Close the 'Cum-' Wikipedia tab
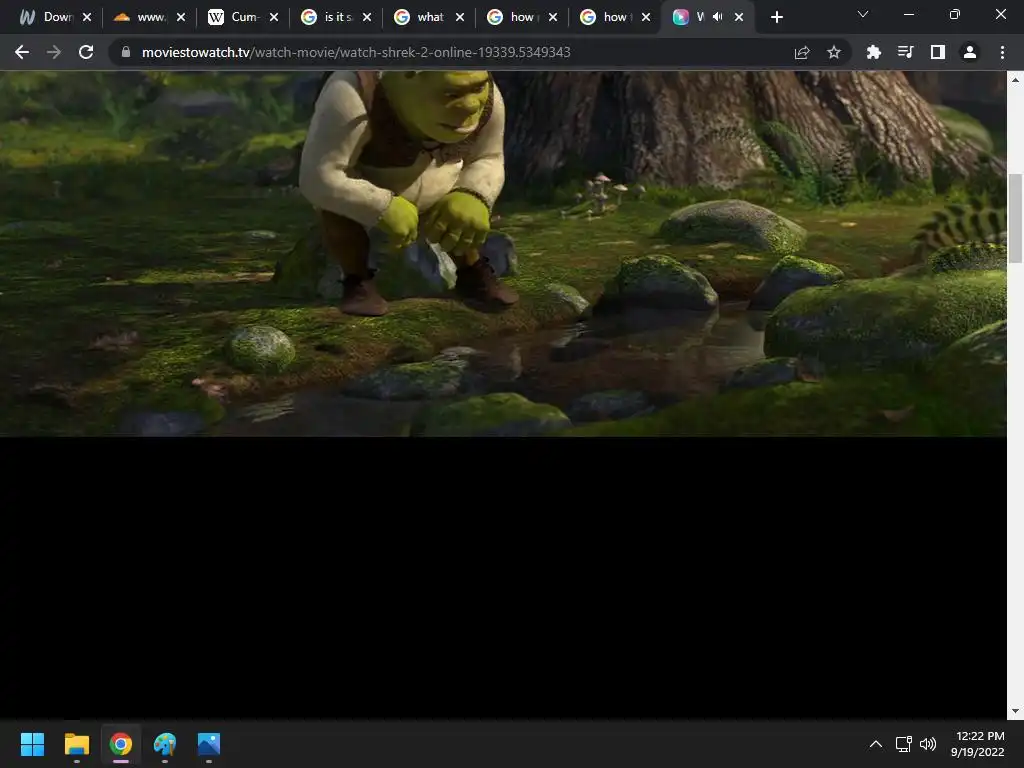 click(x=274, y=17)
